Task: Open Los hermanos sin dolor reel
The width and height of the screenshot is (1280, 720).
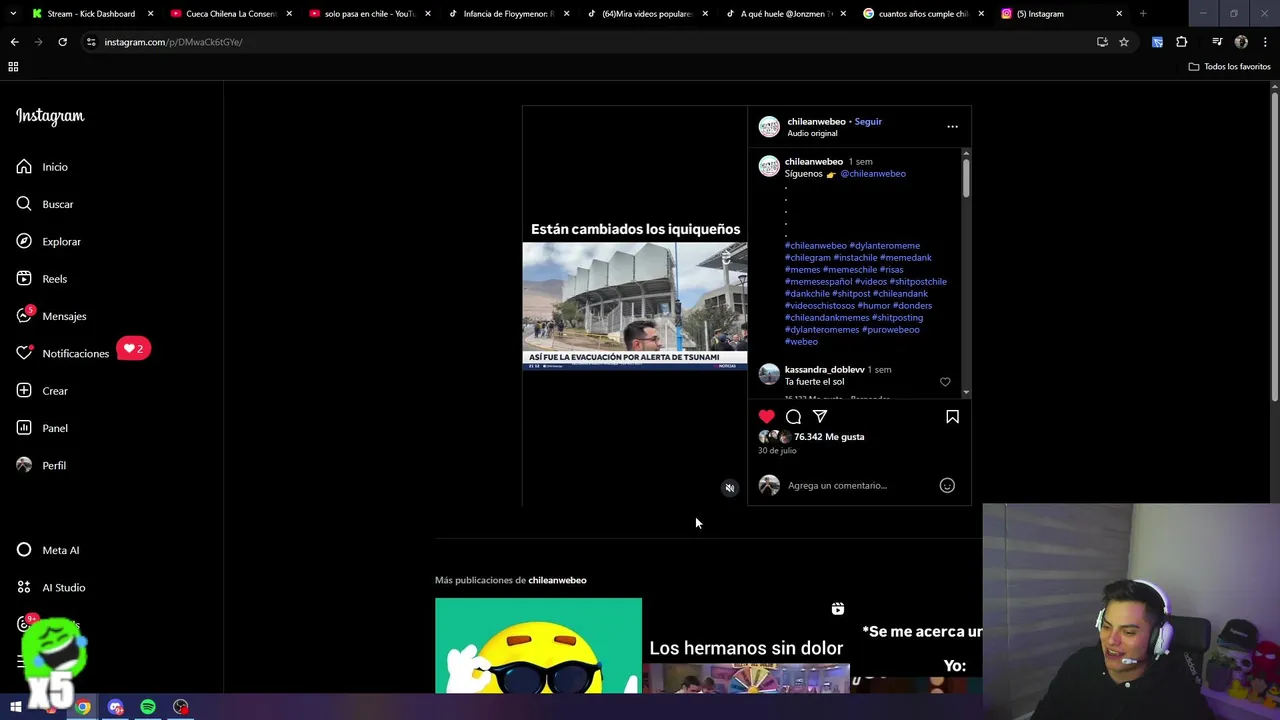Action: [x=746, y=645]
